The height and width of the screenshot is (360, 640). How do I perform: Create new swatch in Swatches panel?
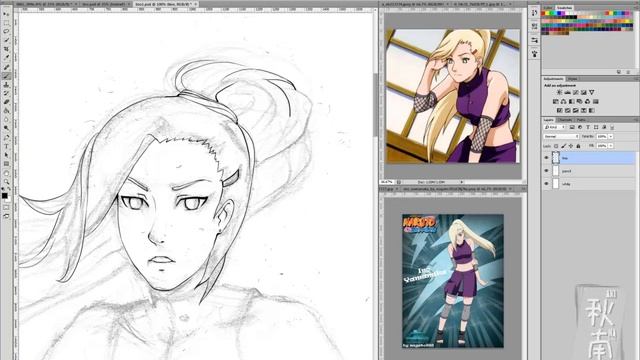coord(619,72)
